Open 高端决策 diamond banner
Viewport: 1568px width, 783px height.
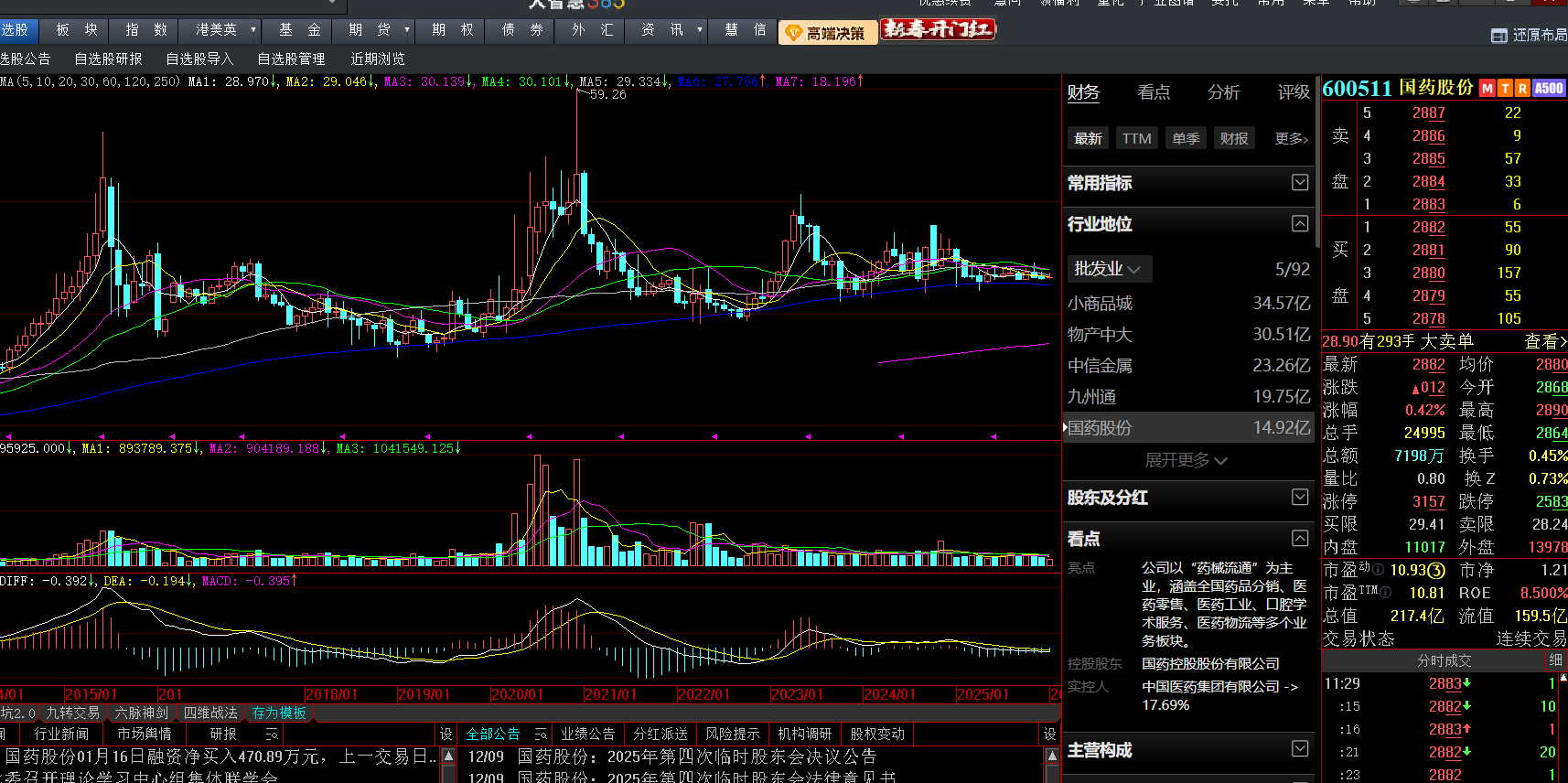pyautogui.click(x=827, y=33)
